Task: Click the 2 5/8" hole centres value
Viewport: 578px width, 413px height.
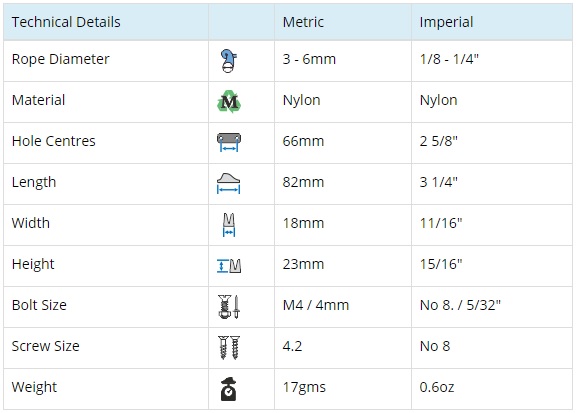Action: (438, 141)
